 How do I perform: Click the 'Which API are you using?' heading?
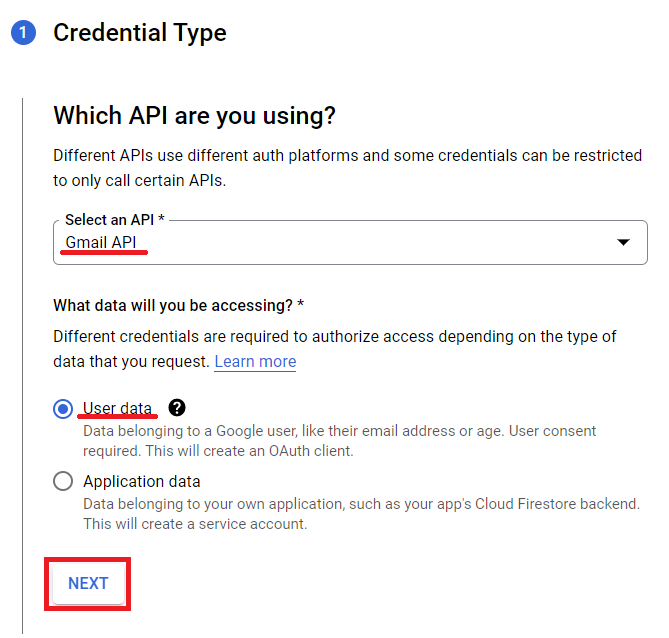coord(194,116)
